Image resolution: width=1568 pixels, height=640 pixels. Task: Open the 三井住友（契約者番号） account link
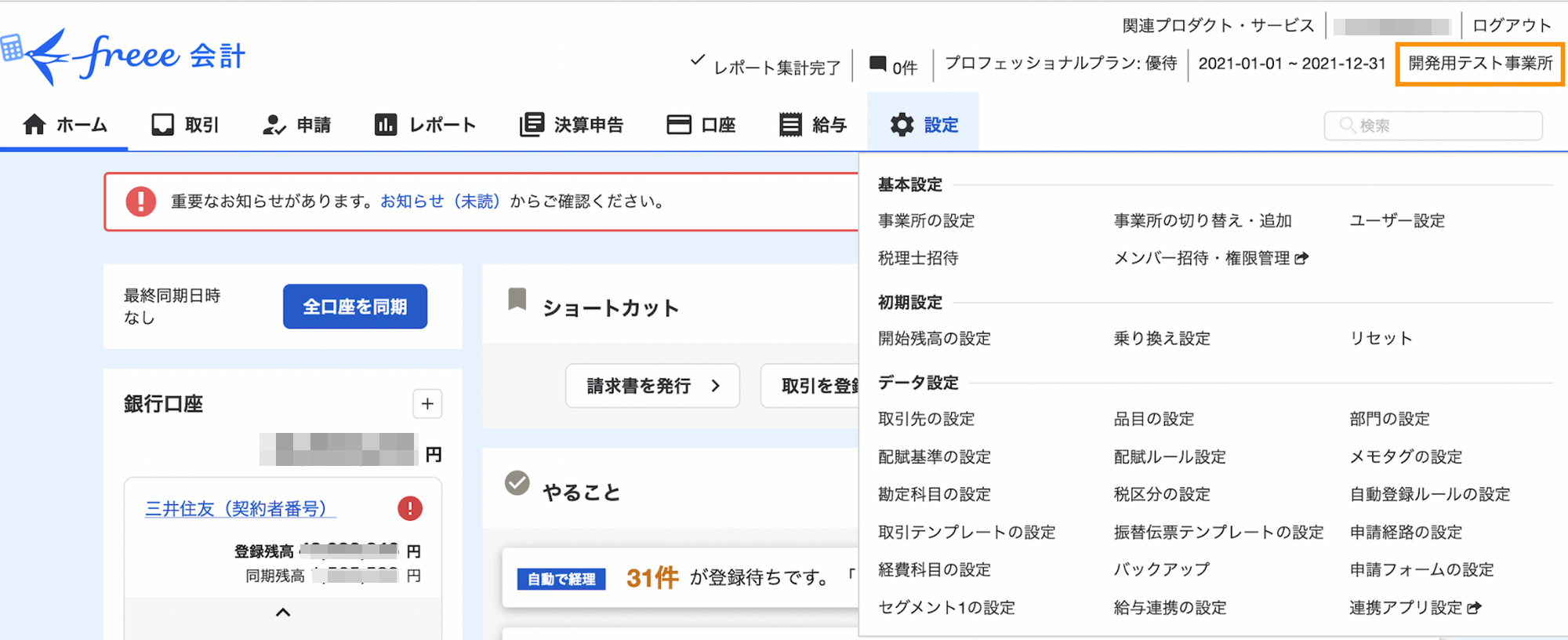coord(236,509)
